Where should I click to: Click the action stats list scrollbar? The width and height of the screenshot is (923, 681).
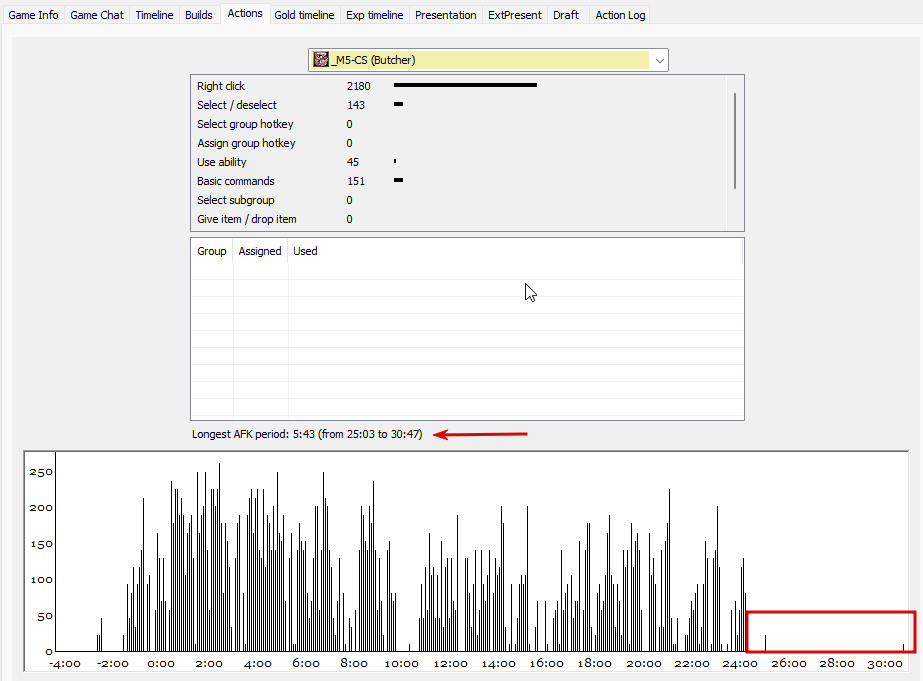[735, 141]
